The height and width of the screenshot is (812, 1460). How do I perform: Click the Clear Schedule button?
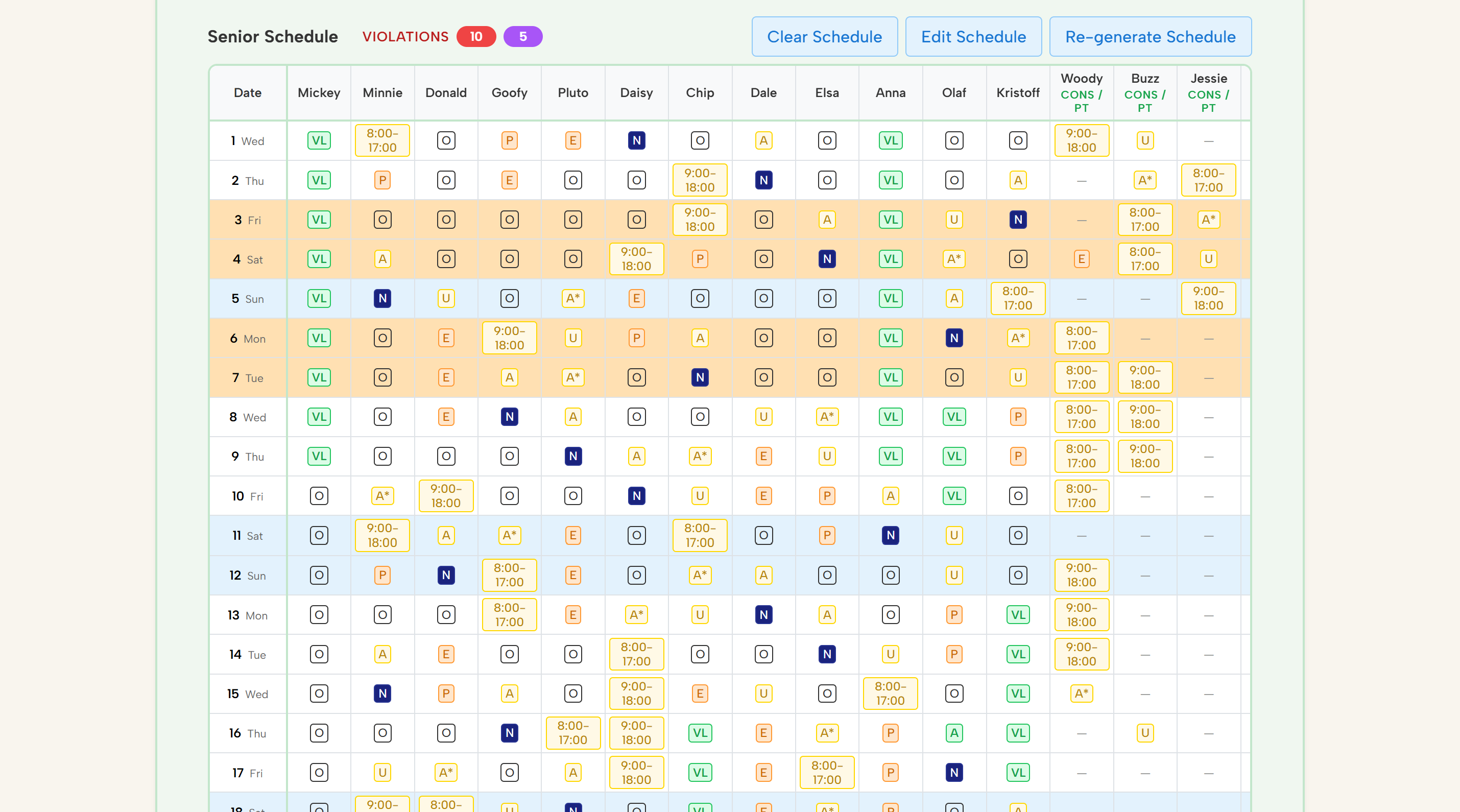825,36
